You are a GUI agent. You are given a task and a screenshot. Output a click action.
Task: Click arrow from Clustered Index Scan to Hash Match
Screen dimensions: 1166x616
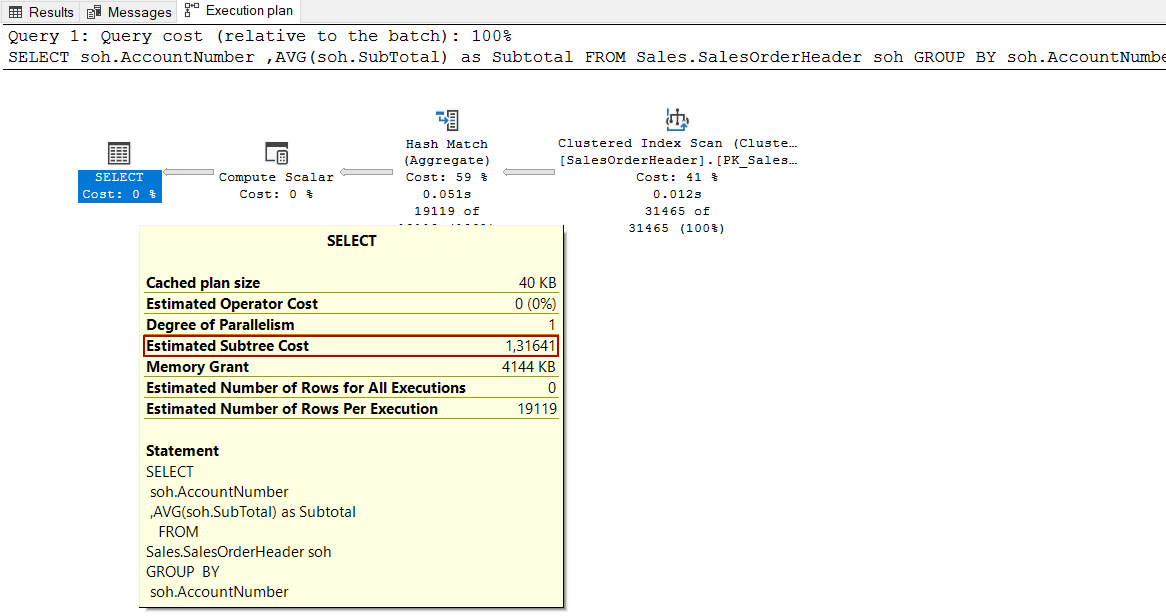tap(529, 172)
